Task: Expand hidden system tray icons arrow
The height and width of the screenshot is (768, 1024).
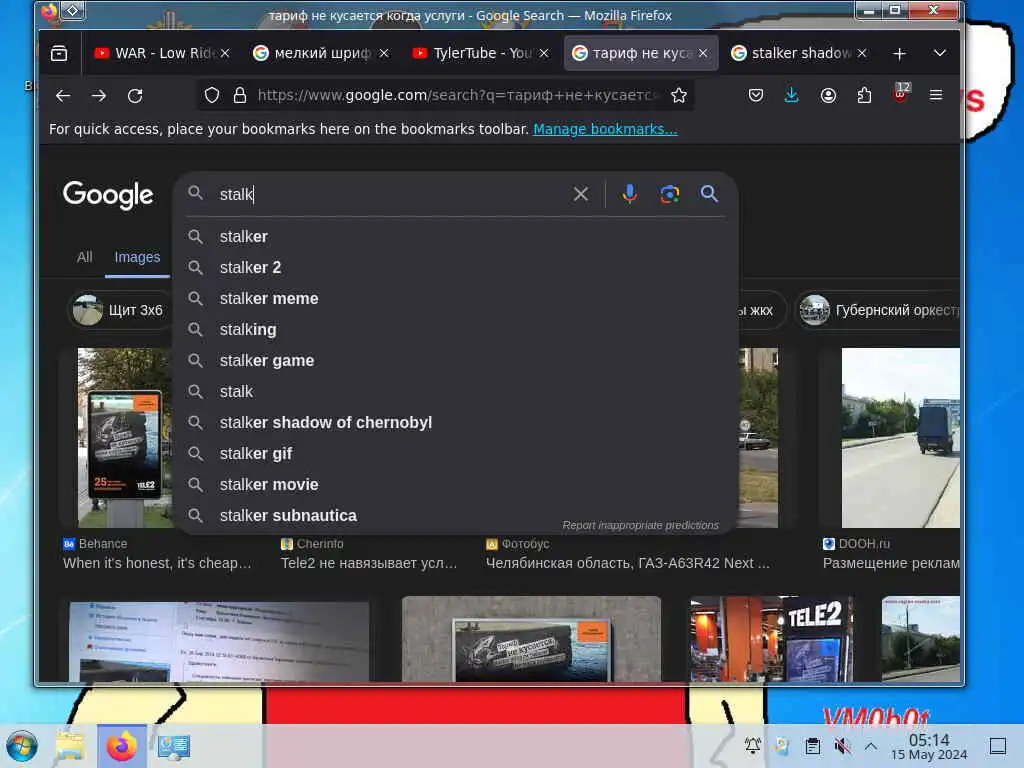Action: coord(871,745)
